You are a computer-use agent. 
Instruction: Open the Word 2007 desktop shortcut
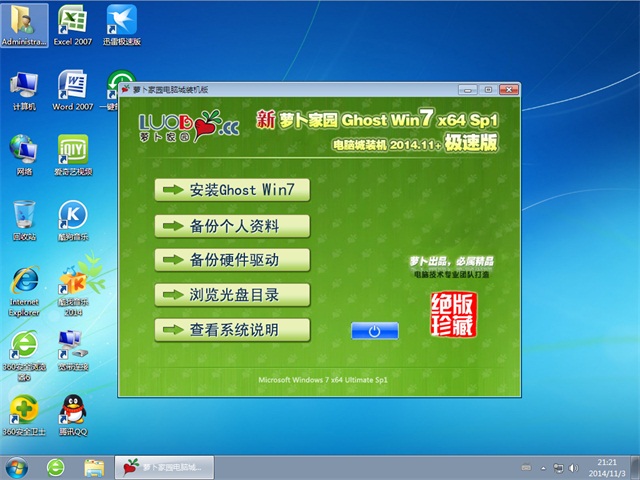72,86
